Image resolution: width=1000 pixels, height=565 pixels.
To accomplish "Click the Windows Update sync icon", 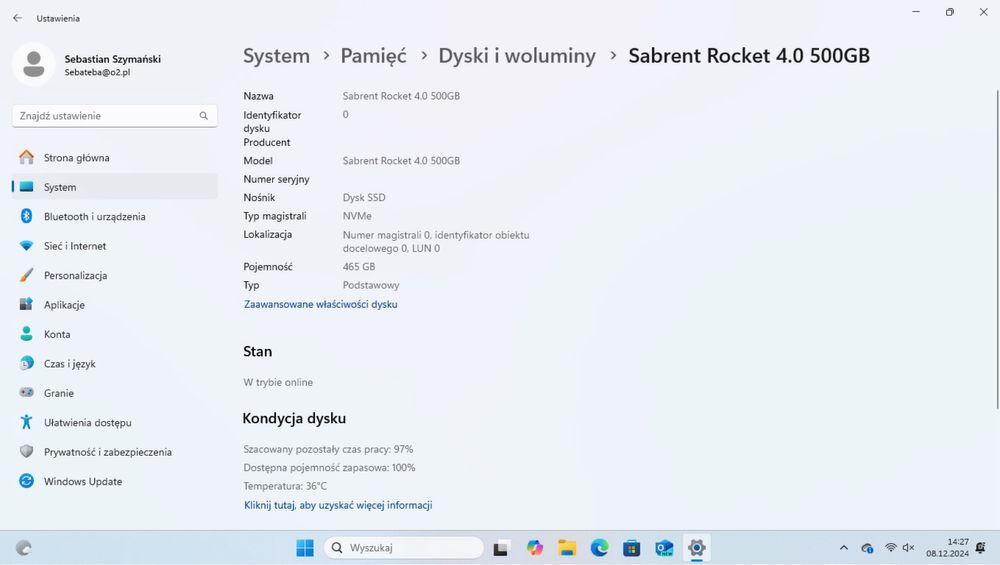I will (x=26, y=480).
